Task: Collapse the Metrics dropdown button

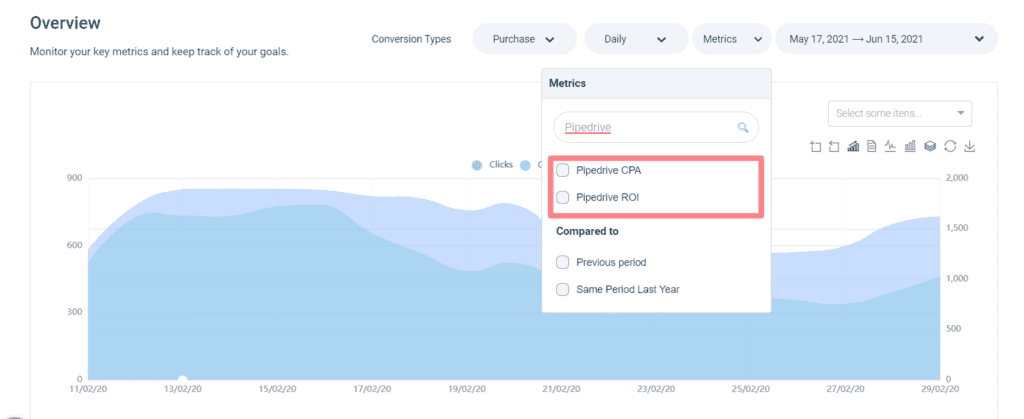Action: tap(731, 39)
